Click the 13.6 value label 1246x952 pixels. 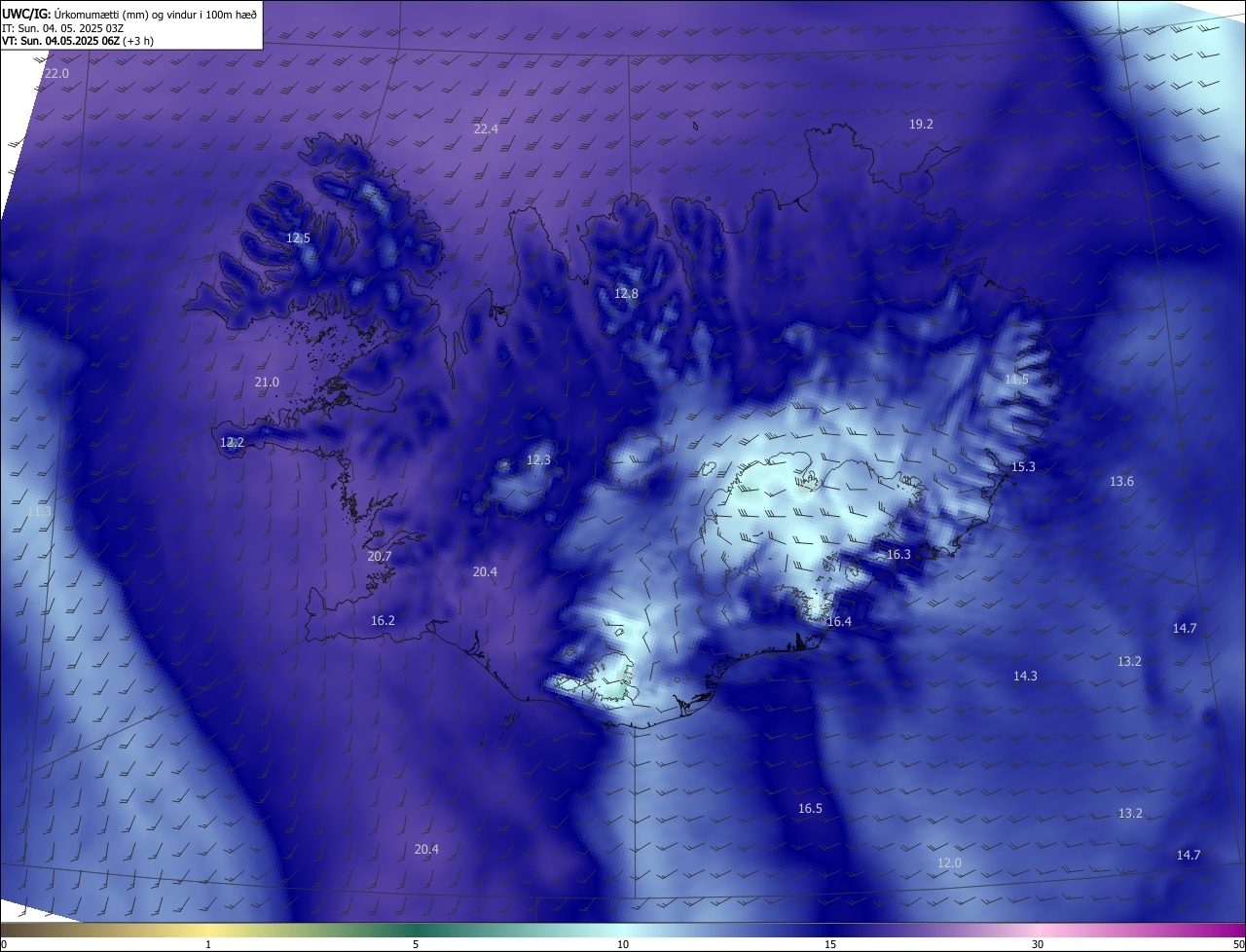(x=1121, y=481)
